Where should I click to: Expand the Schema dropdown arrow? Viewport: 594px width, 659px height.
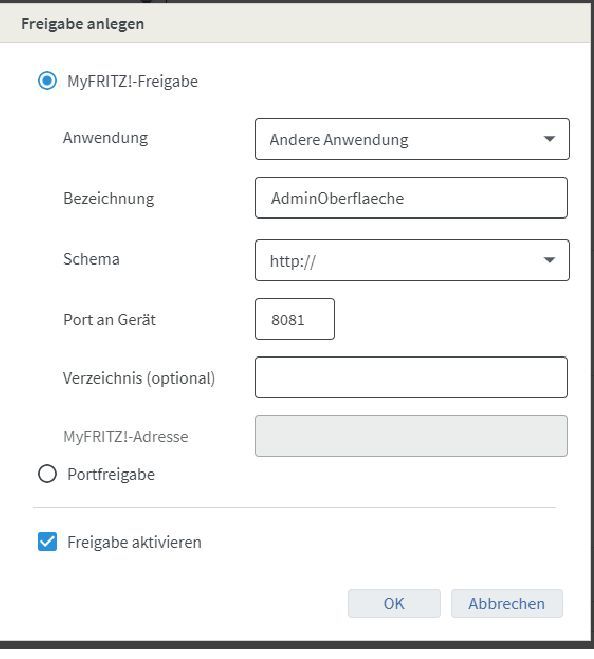click(x=549, y=260)
